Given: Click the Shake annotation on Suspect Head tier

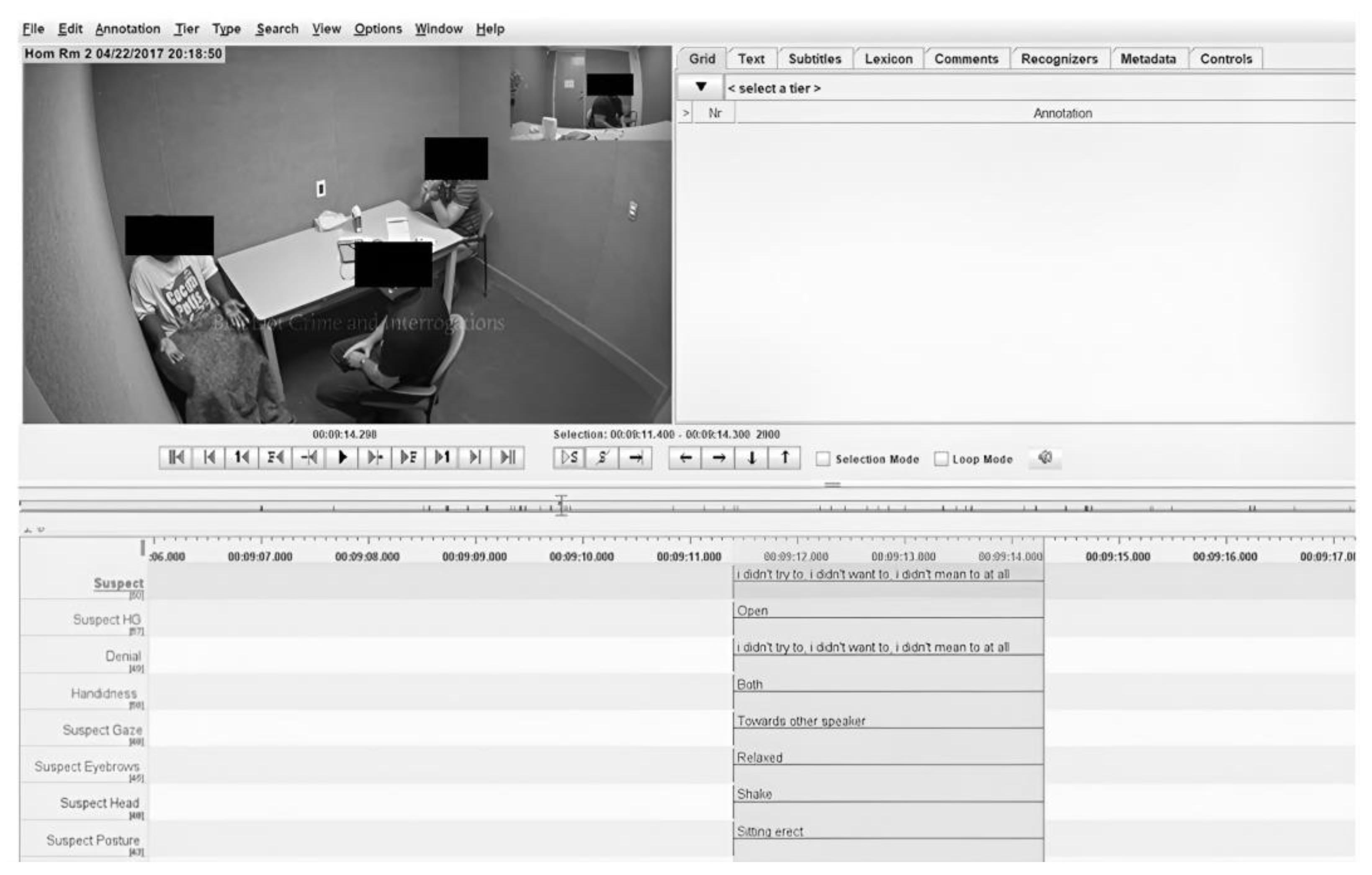Looking at the screenshot, I should coord(754,794).
